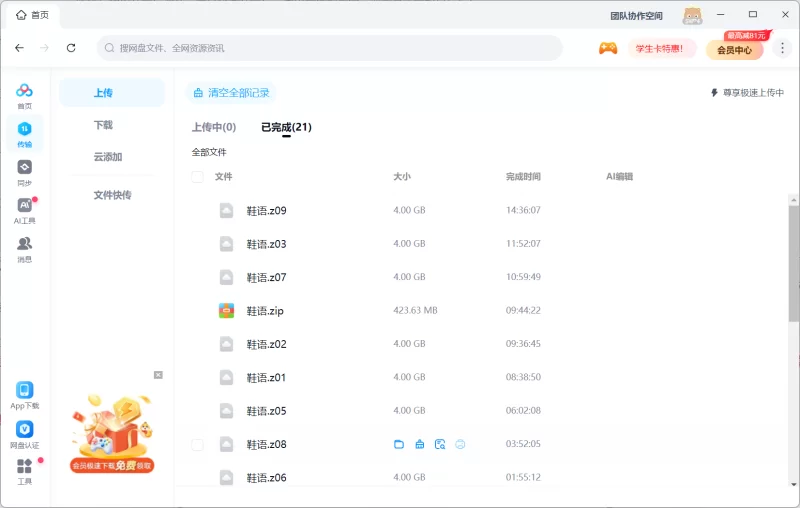Viewport: 800px width, 508px height.
Task: Open the 同步 sync sidebar icon
Action: 24,172
